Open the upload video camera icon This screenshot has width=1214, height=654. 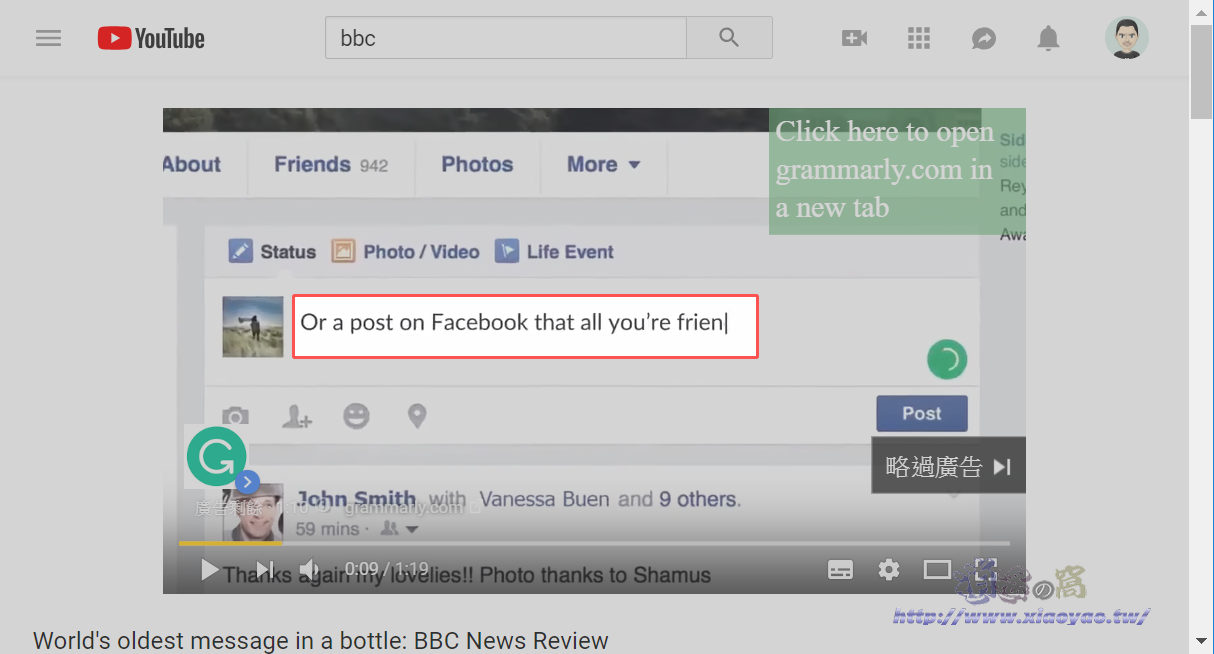(854, 38)
